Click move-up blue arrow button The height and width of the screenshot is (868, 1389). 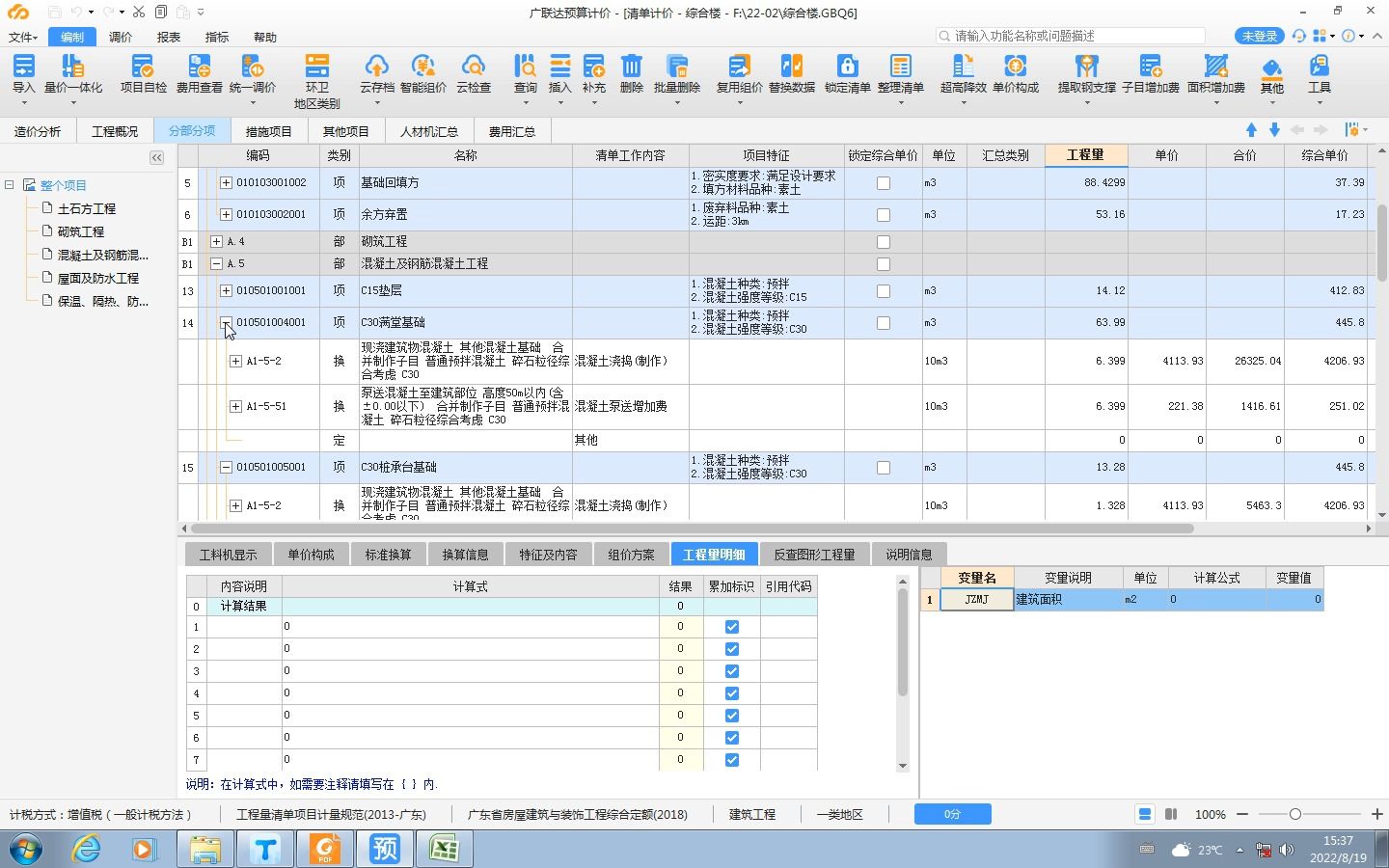[x=1251, y=129]
